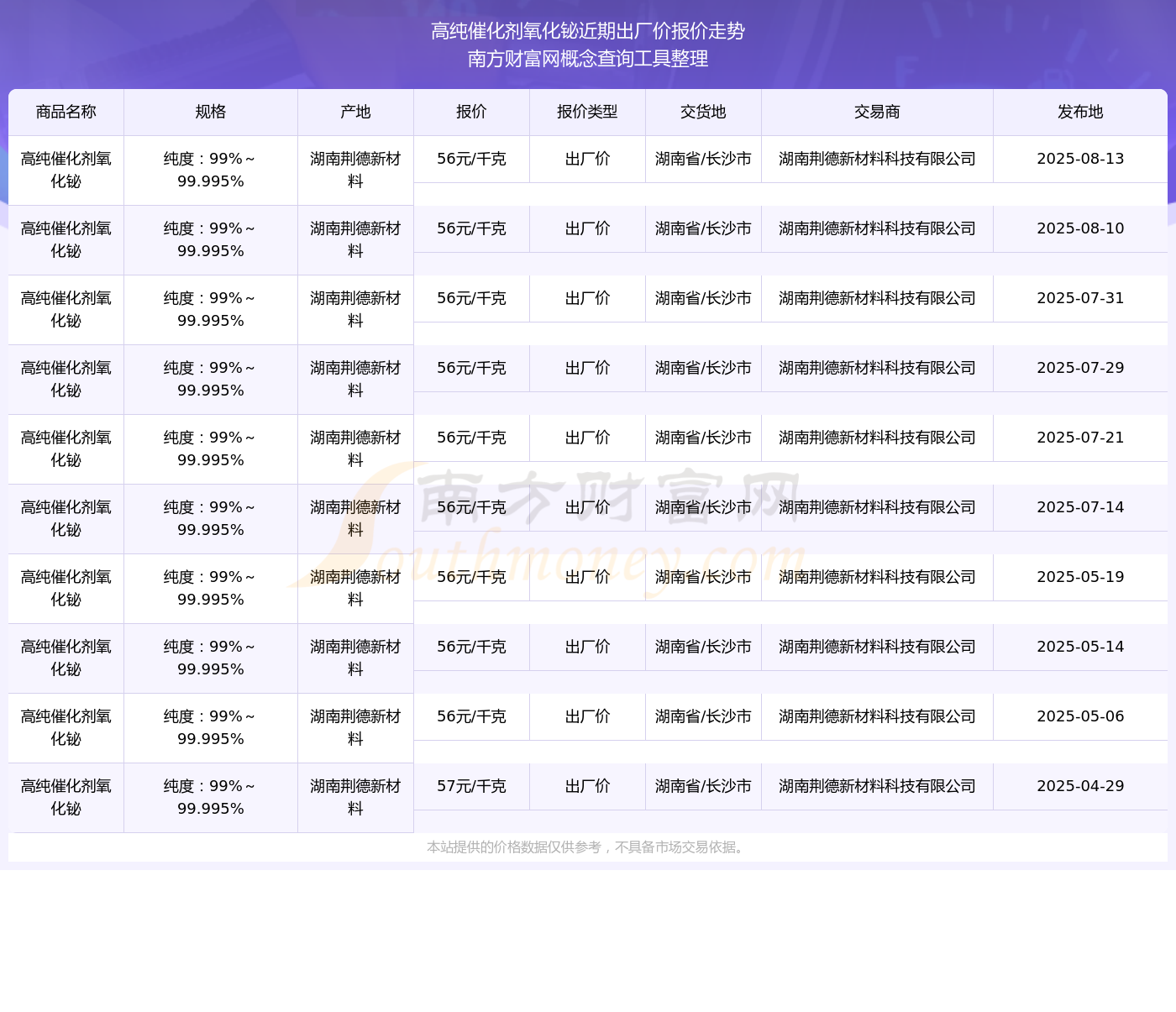Click 纯度：99%～99.995% in the 2025-08-10 row
1176x1012 pixels.
[211, 240]
